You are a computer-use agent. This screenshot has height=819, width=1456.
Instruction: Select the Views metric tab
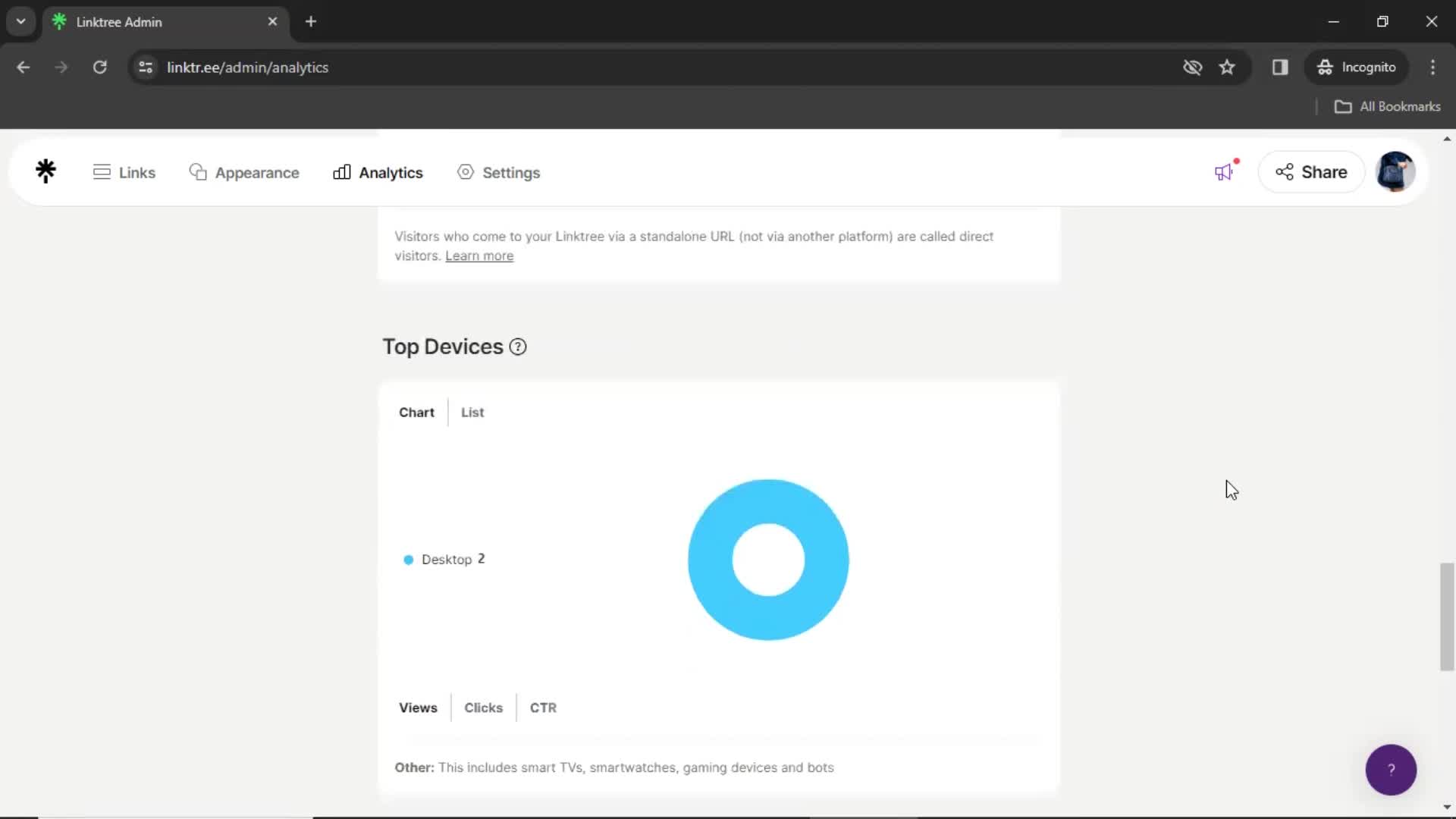[x=418, y=708]
